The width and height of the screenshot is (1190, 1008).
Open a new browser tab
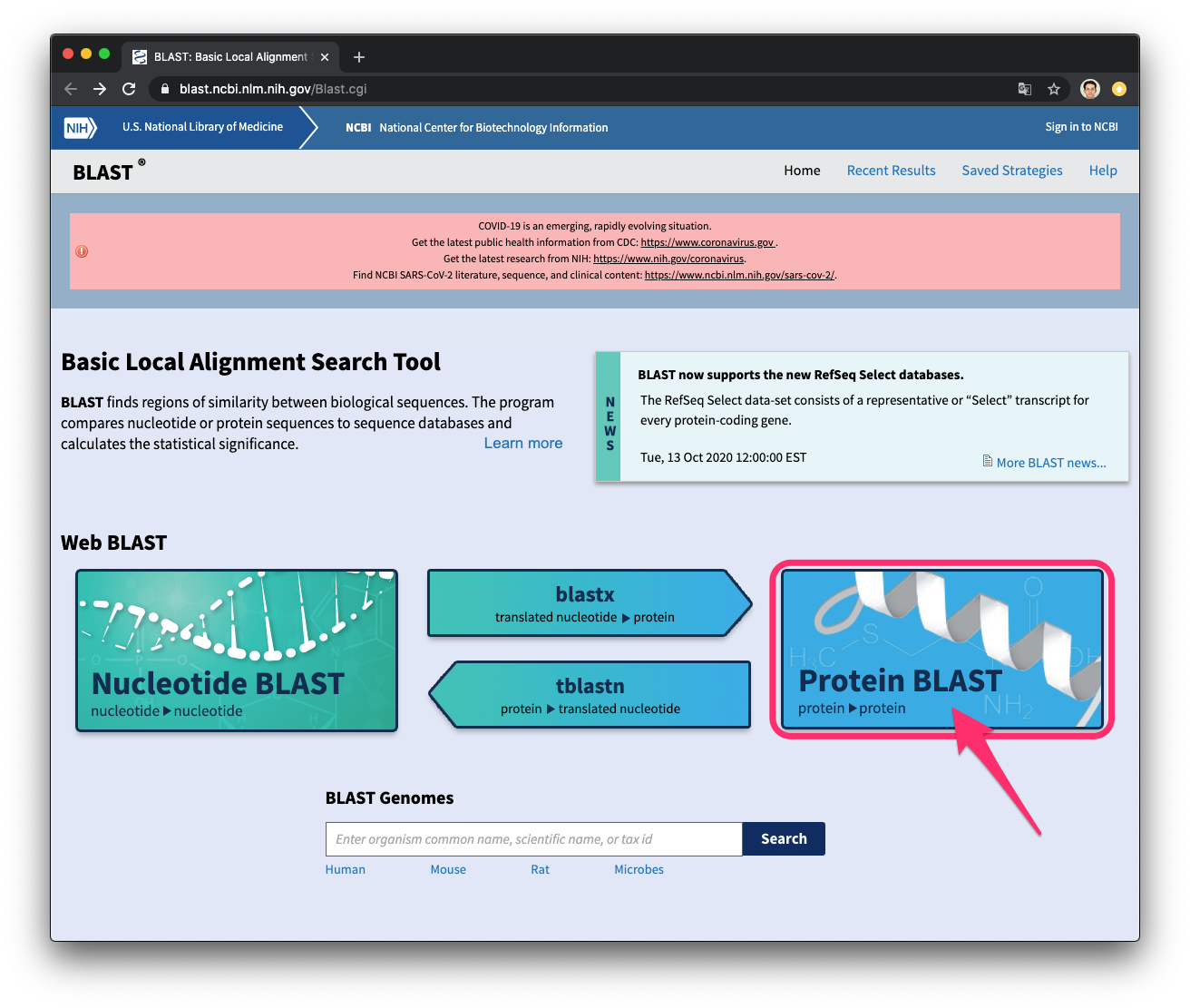(359, 57)
